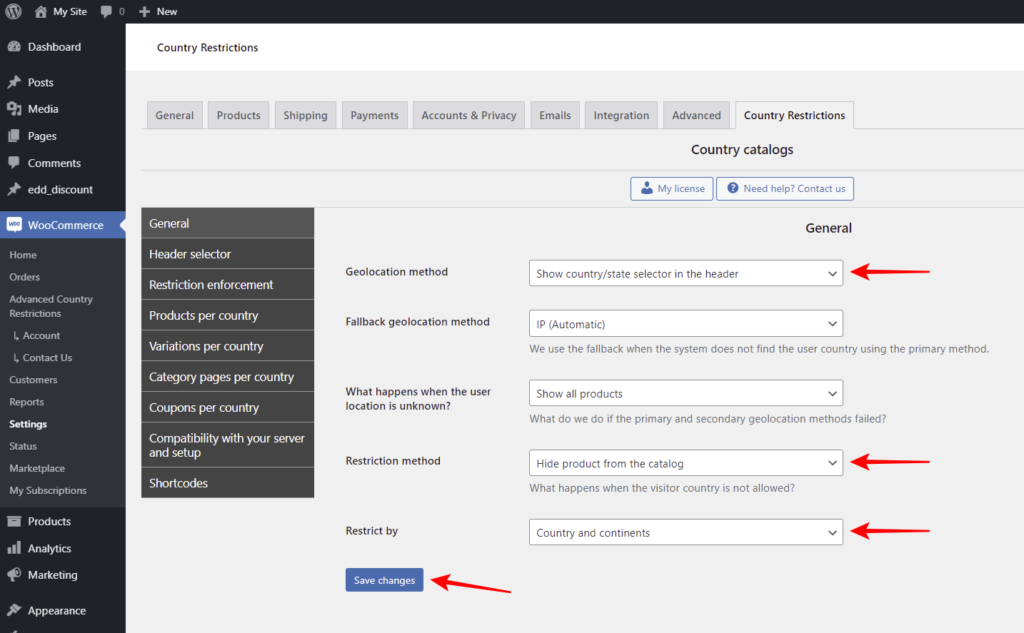Open the unknown user location dropdown
Image resolution: width=1024 pixels, height=633 pixels.
[x=686, y=393]
